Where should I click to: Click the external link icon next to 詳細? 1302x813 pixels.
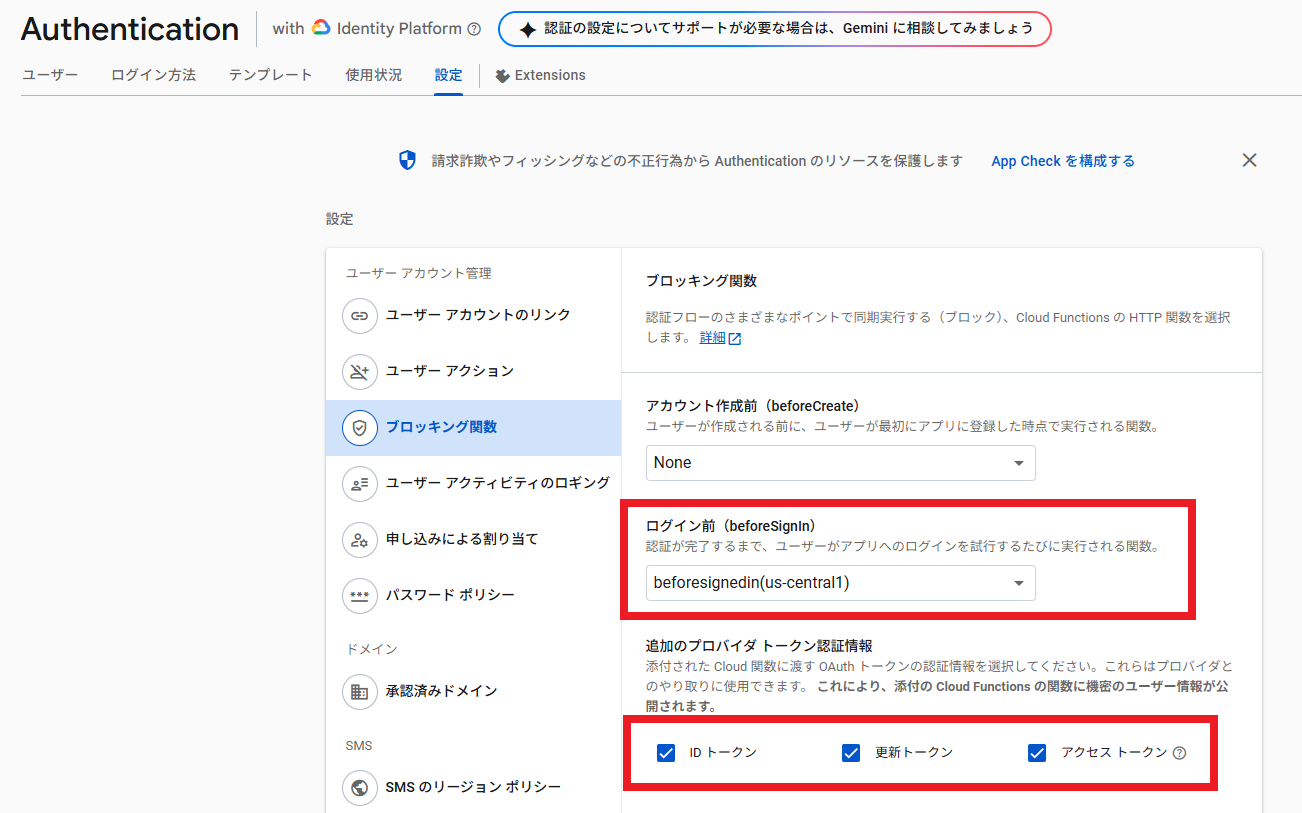[x=735, y=338]
